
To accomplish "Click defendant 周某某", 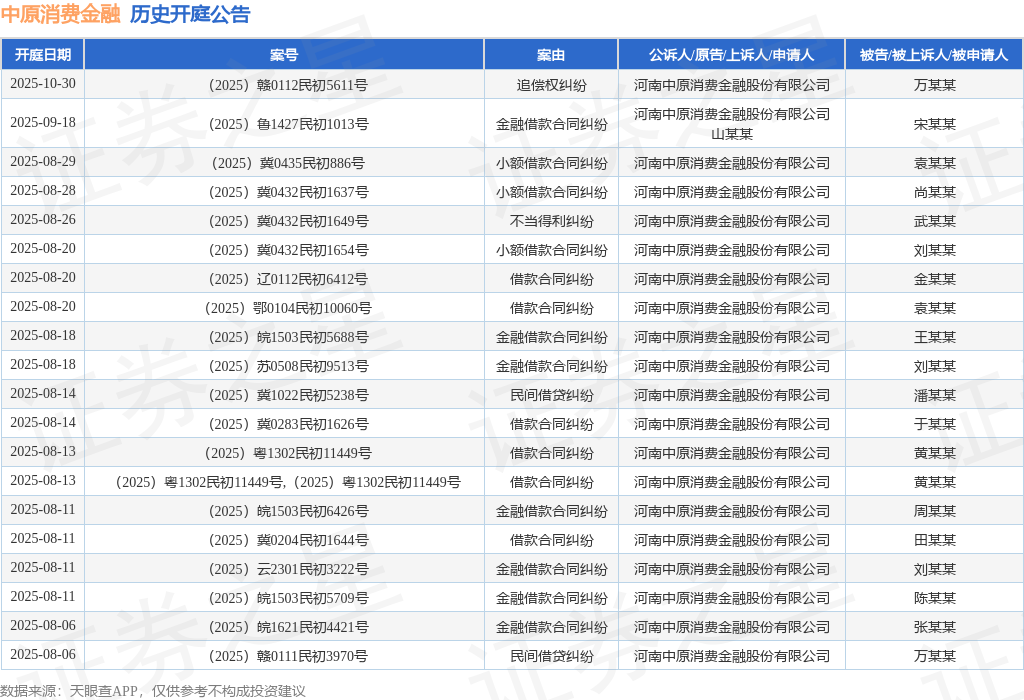I will (x=935, y=511).
